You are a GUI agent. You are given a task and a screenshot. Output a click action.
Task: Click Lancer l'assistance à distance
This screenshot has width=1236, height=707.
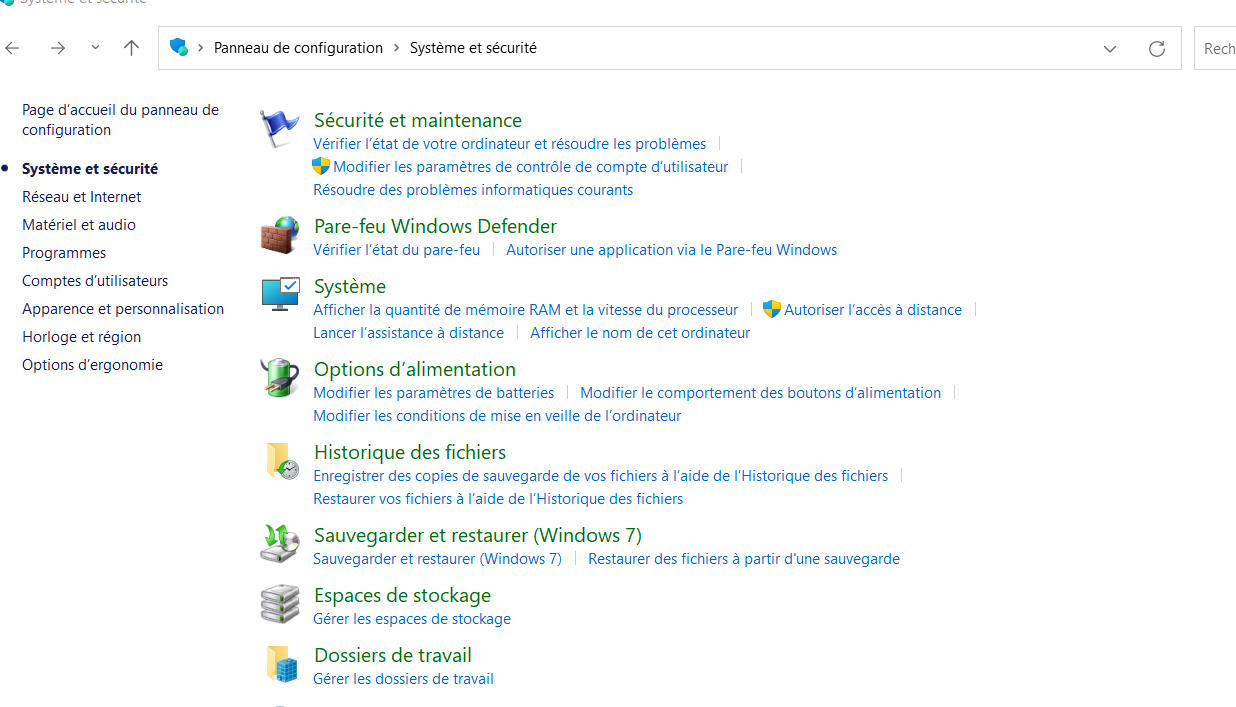(x=409, y=333)
